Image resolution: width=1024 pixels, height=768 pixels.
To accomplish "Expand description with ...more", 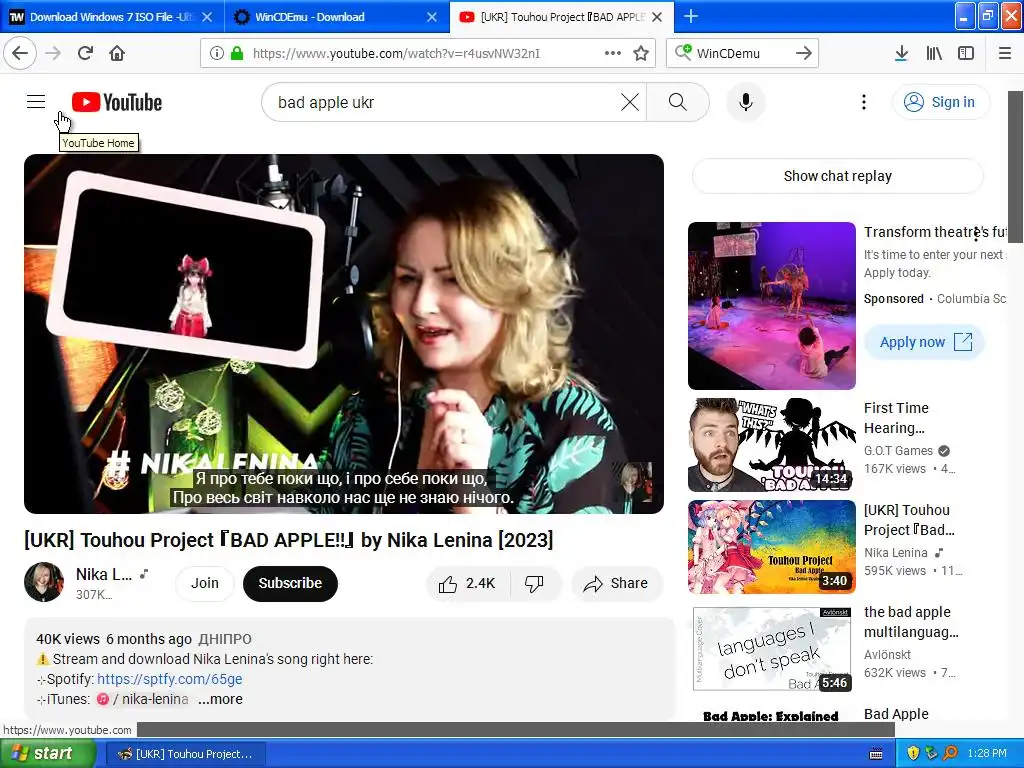I will click(x=220, y=699).
